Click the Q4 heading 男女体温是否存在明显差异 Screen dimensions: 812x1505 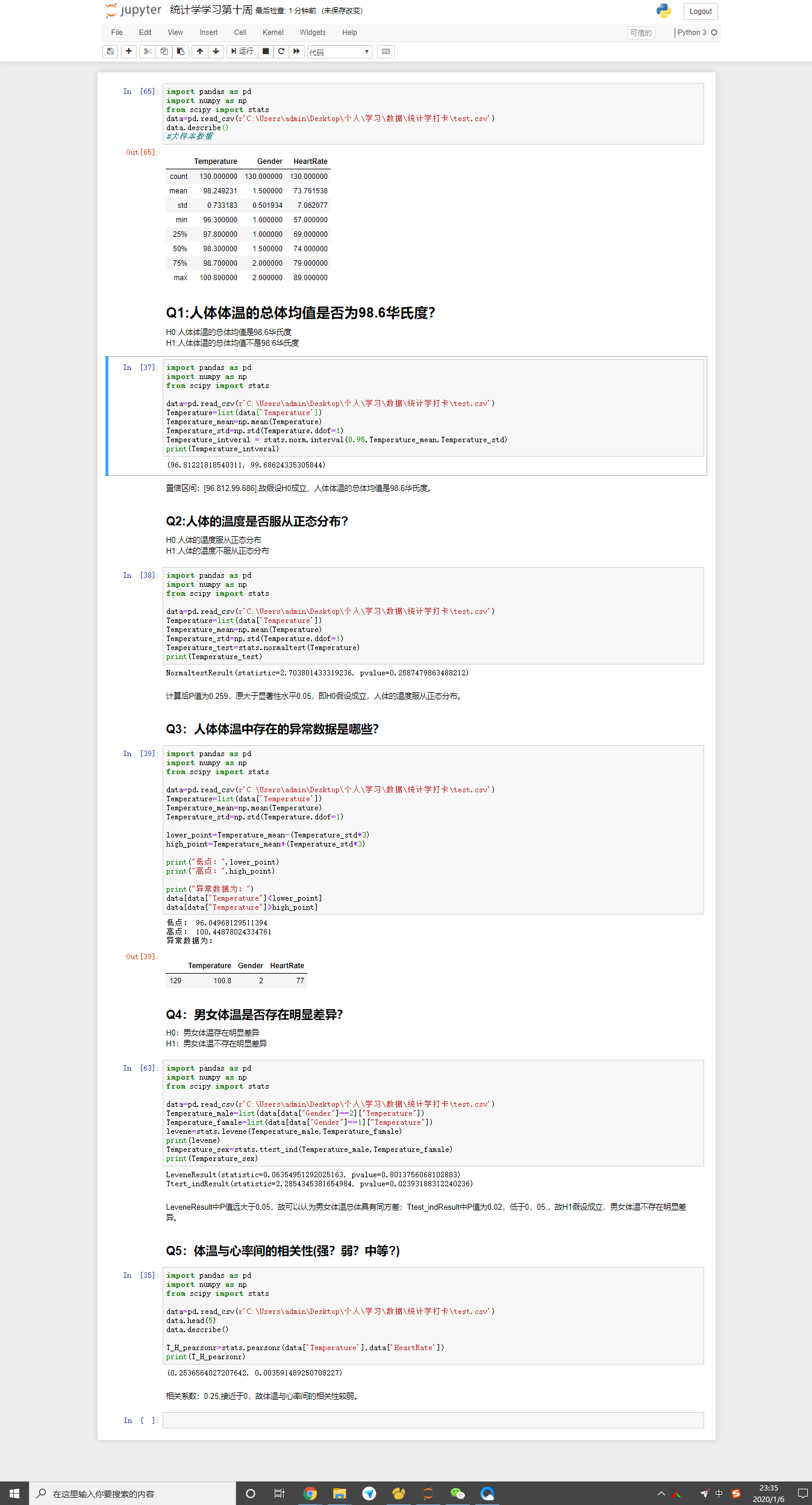[x=254, y=1015]
